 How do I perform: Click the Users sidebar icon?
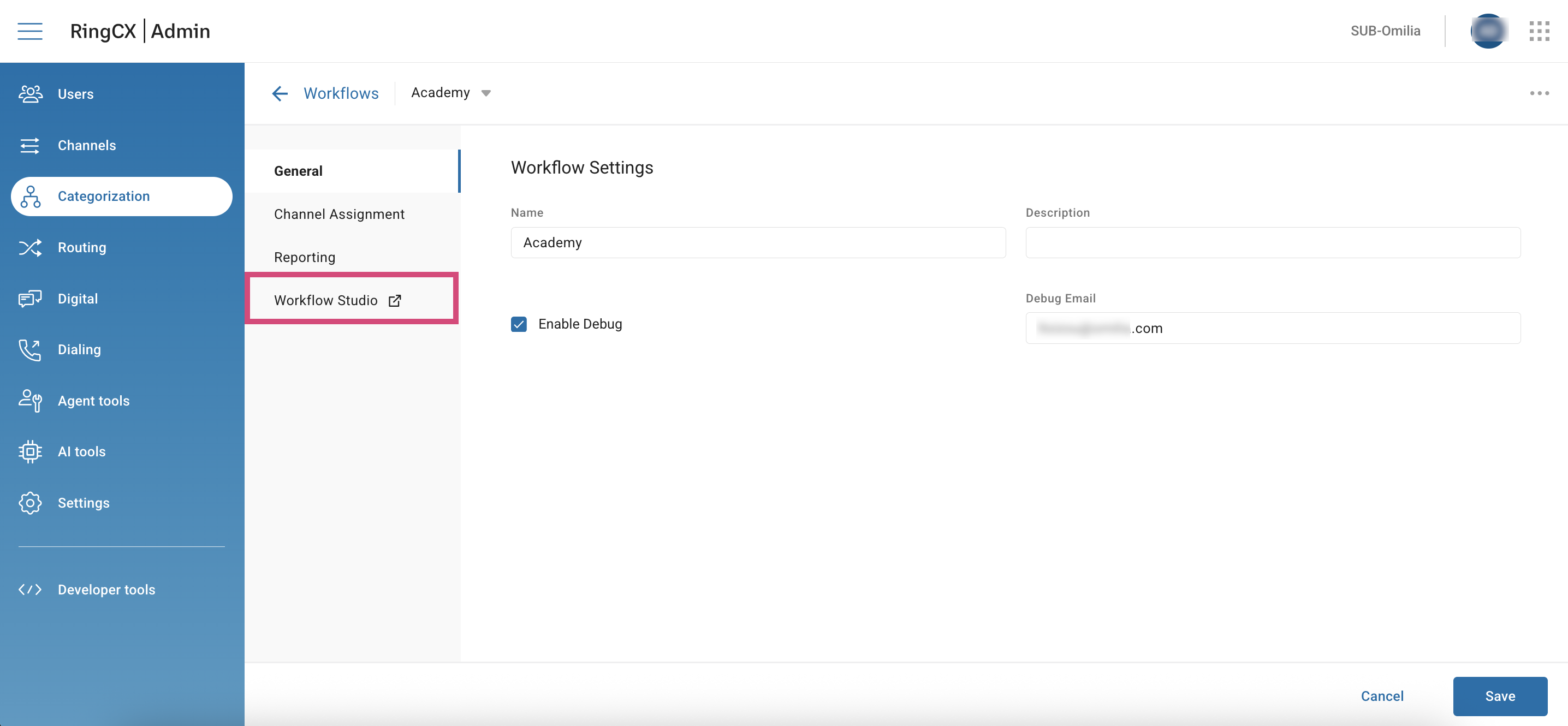pos(30,94)
